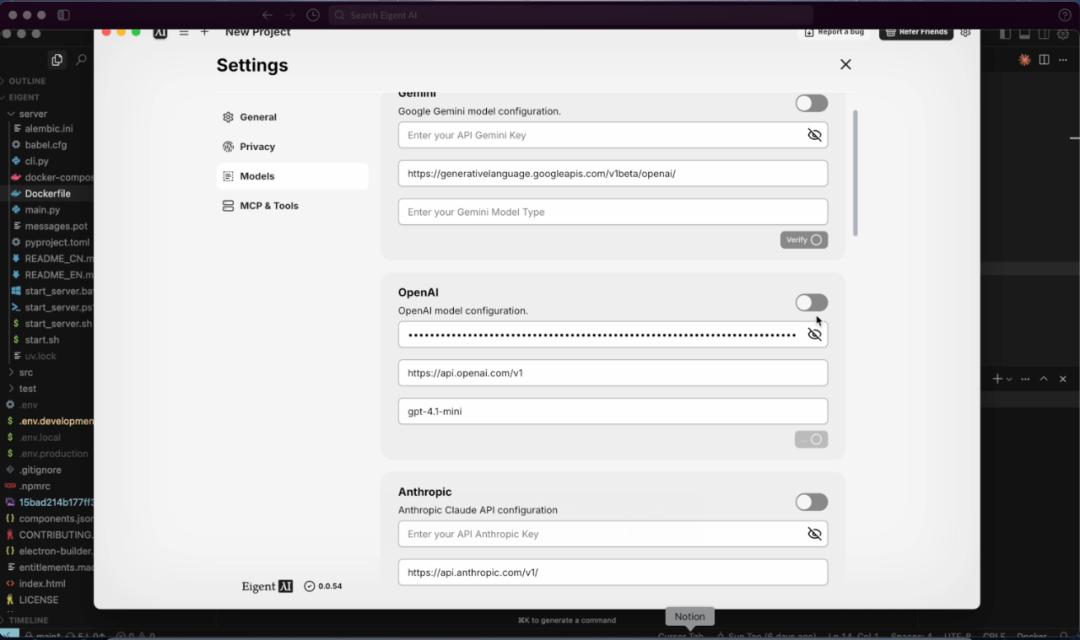Close the terminal panel
Viewport: 1080px width, 640px height.
(1063, 379)
